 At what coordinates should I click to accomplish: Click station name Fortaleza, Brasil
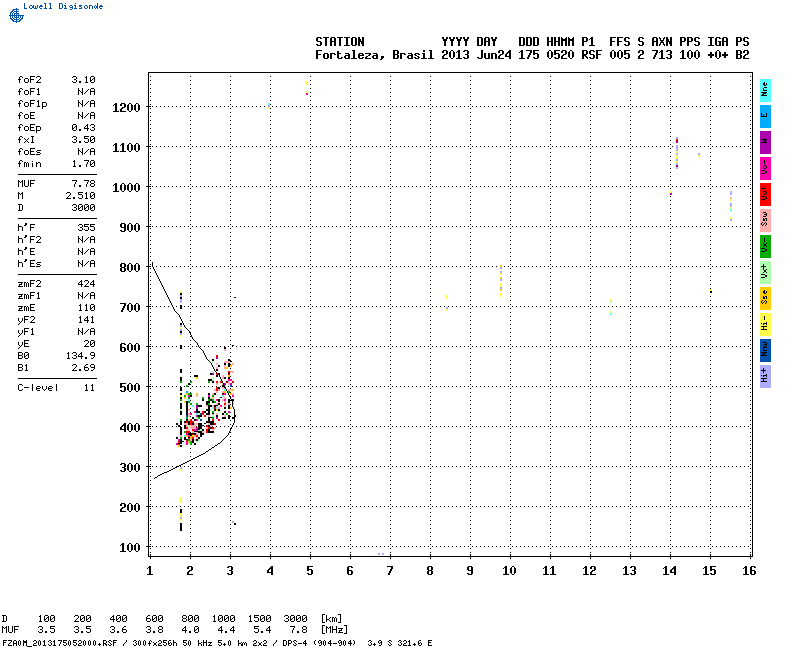374,55
